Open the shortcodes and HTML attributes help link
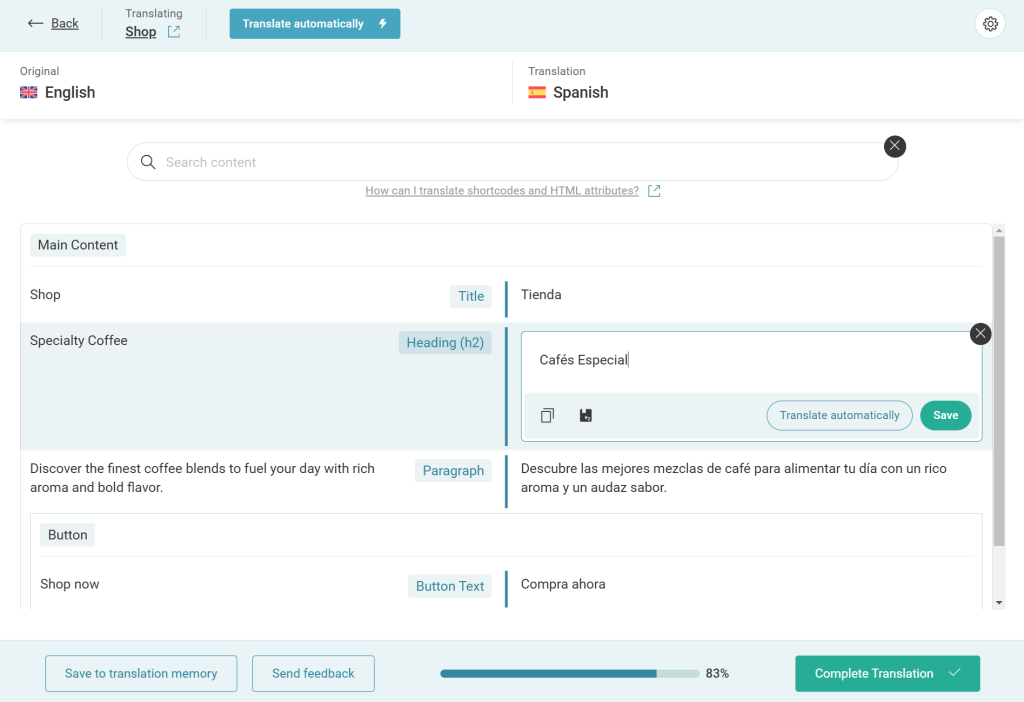1024x702 pixels. [x=503, y=191]
